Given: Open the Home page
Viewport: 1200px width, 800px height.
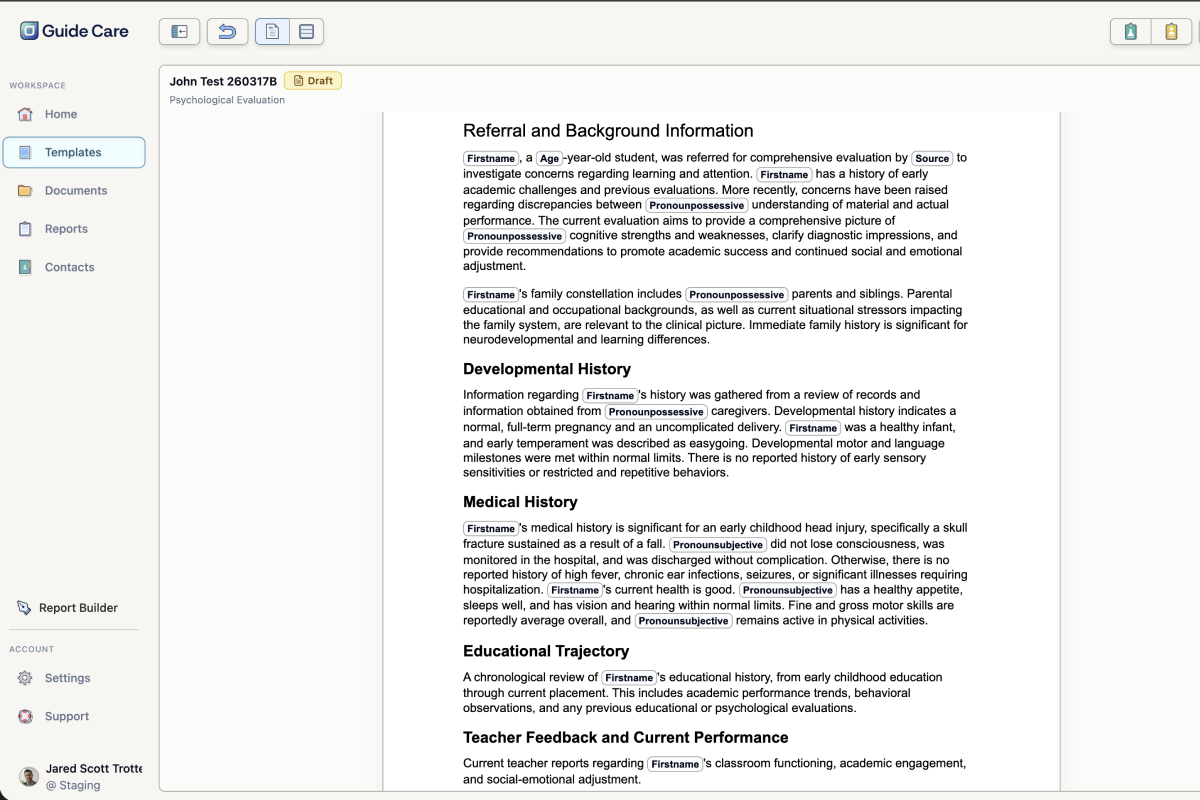Looking at the screenshot, I should coord(74,114).
